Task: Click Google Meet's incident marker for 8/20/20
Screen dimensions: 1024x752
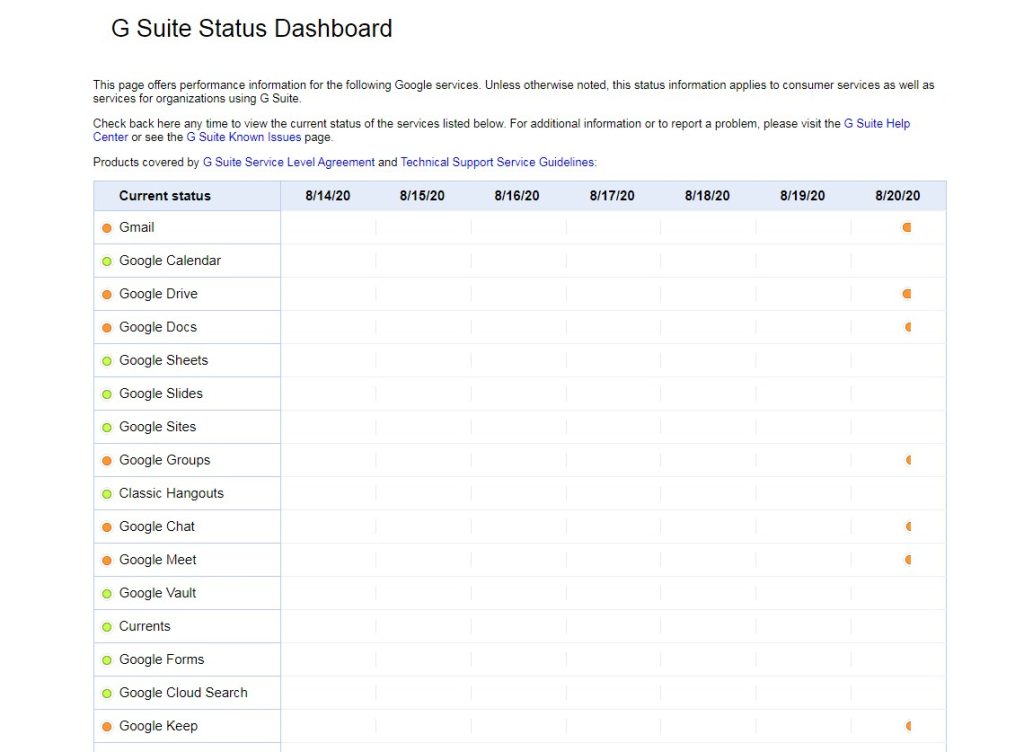Action: [907, 560]
